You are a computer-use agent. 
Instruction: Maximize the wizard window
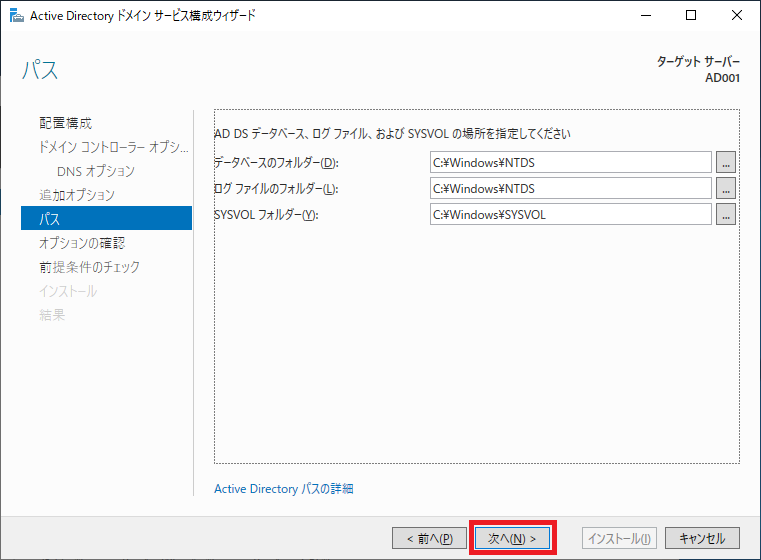(691, 16)
